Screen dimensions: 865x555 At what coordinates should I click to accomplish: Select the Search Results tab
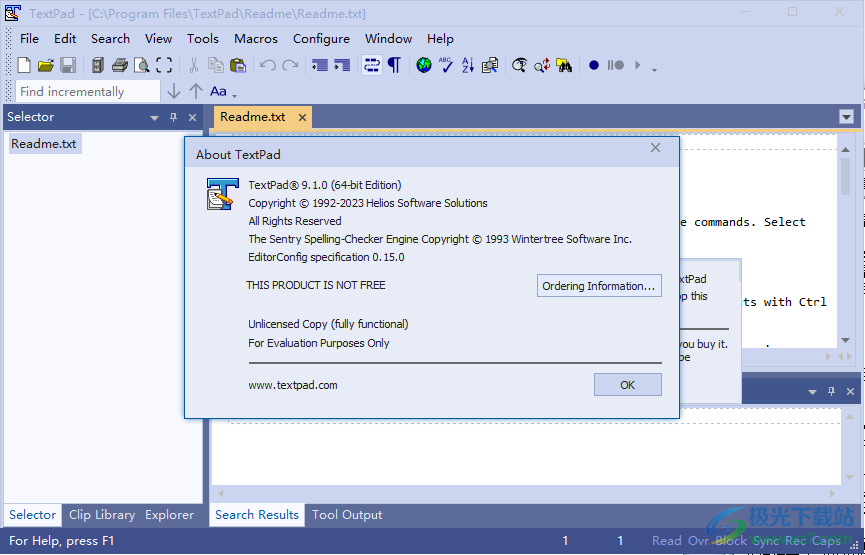coord(257,515)
